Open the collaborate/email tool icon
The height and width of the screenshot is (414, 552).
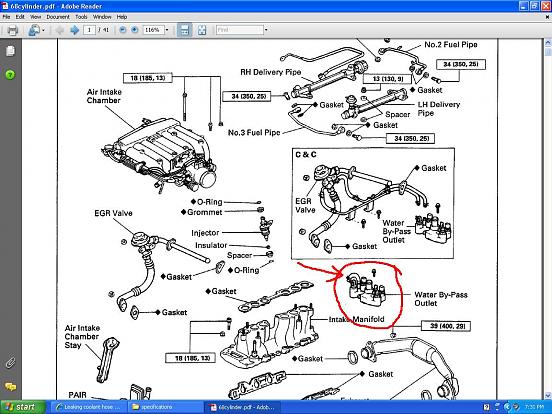pos(34,30)
